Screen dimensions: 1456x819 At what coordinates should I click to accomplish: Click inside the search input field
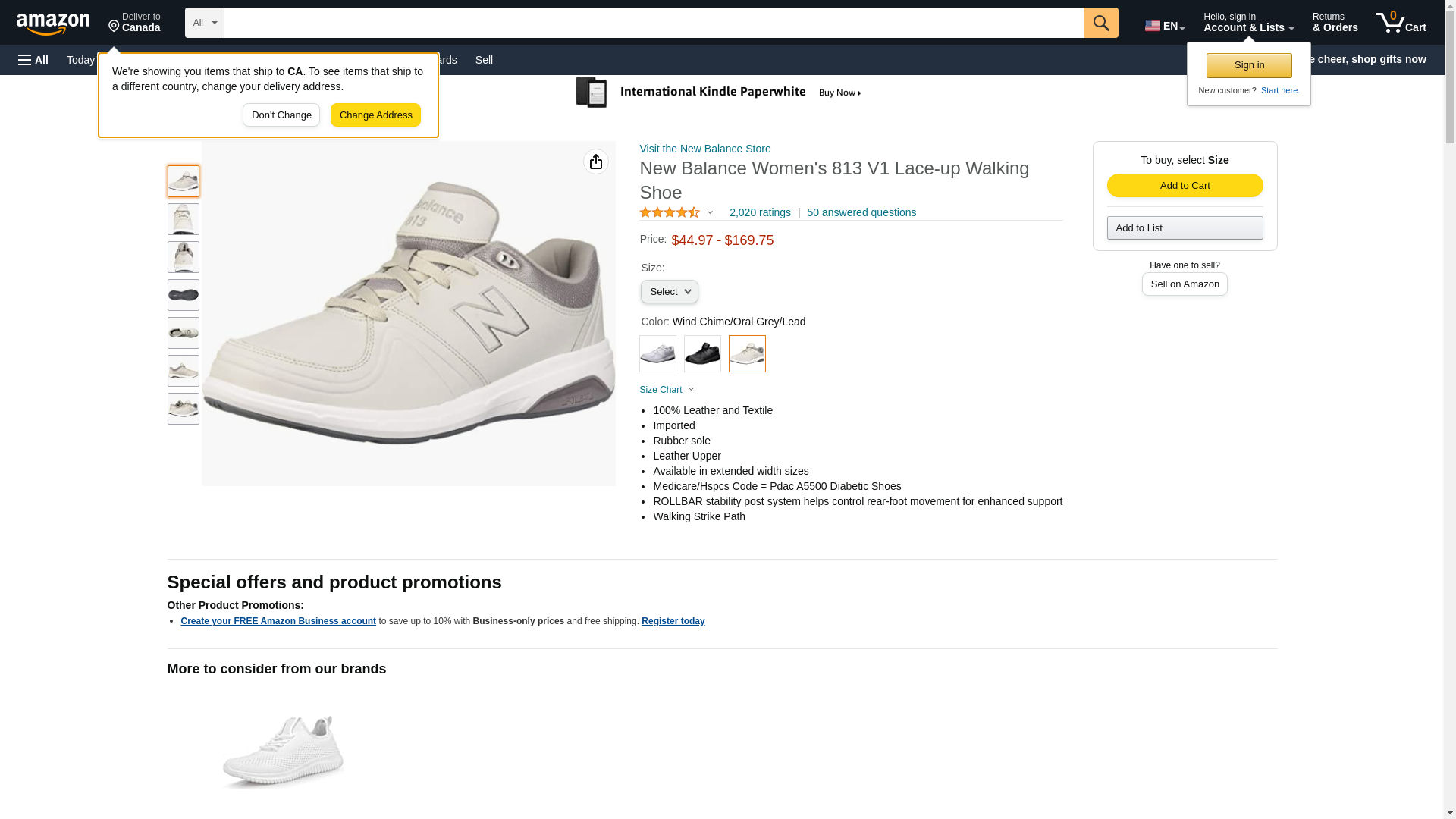(x=654, y=23)
